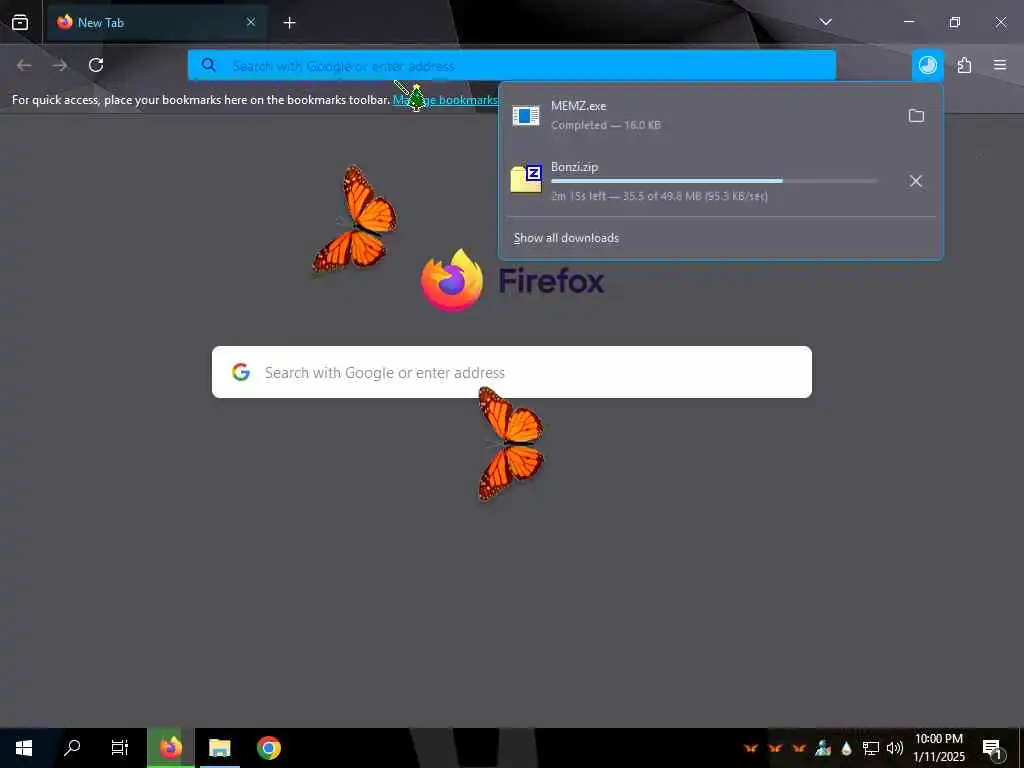Click the Completed — 16.0 KB status text
The width and height of the screenshot is (1024, 768).
[x=606, y=125]
